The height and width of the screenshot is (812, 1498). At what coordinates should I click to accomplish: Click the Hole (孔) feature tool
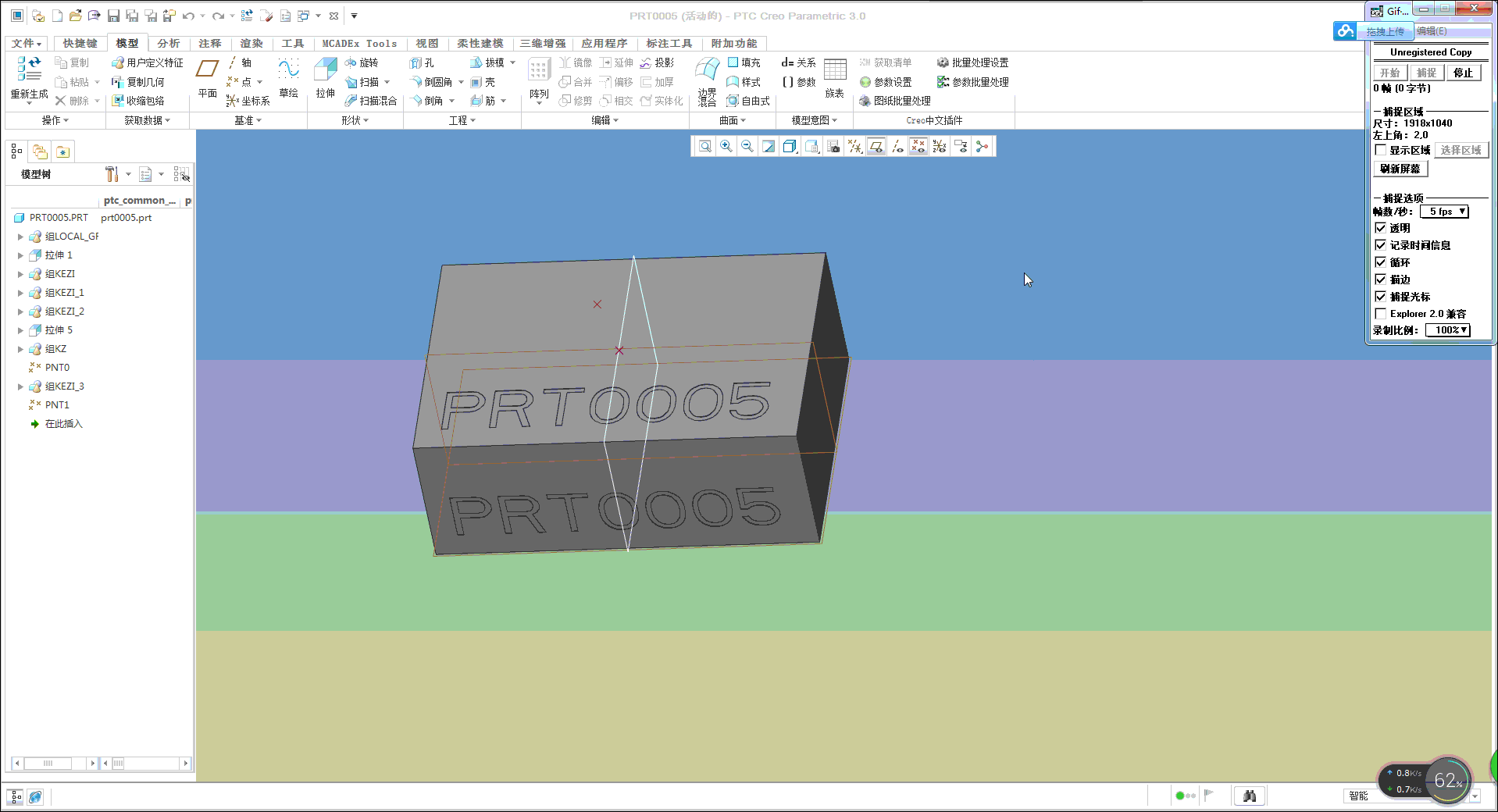tap(422, 62)
